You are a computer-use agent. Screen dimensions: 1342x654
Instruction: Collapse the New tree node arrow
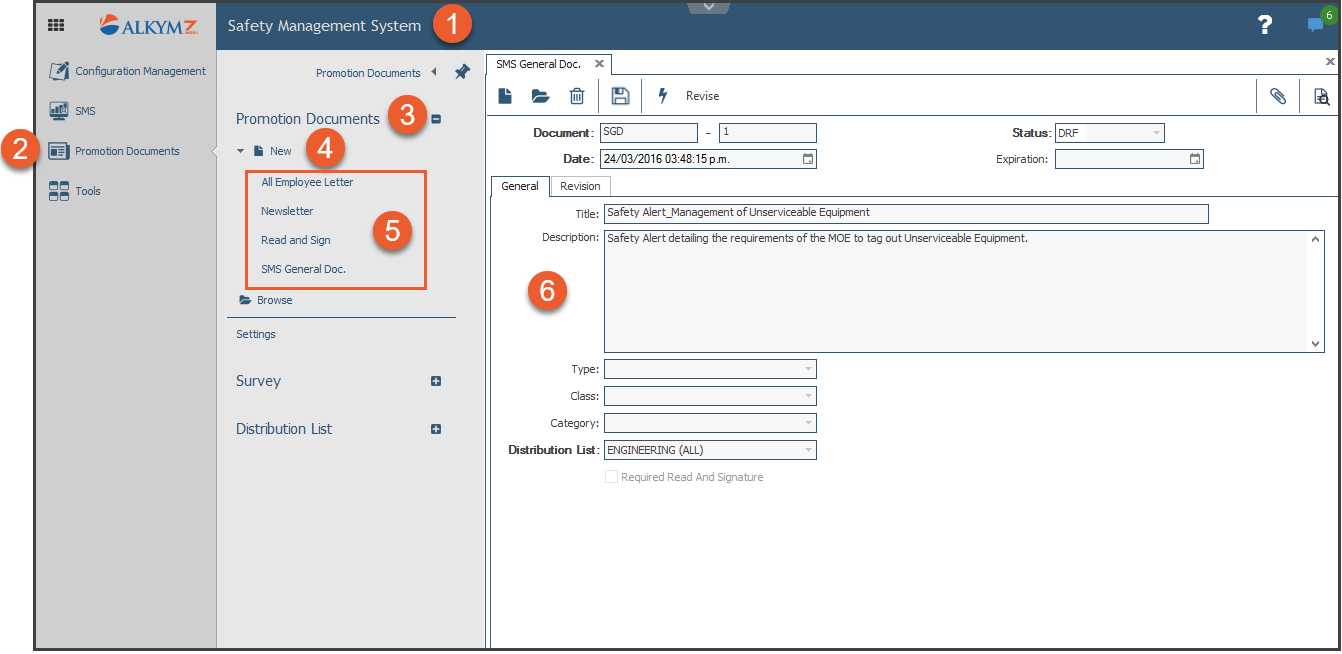point(240,151)
